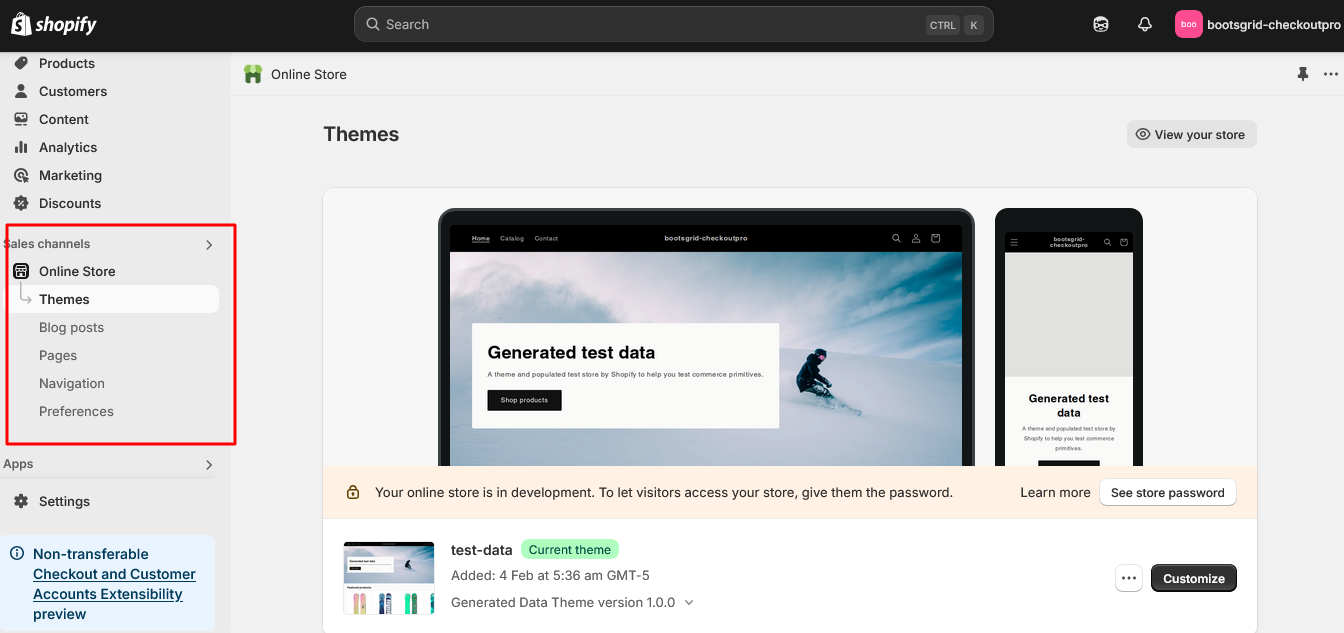Expand the Sales channels chevron
This screenshot has width=1344, height=633.
pyautogui.click(x=209, y=245)
